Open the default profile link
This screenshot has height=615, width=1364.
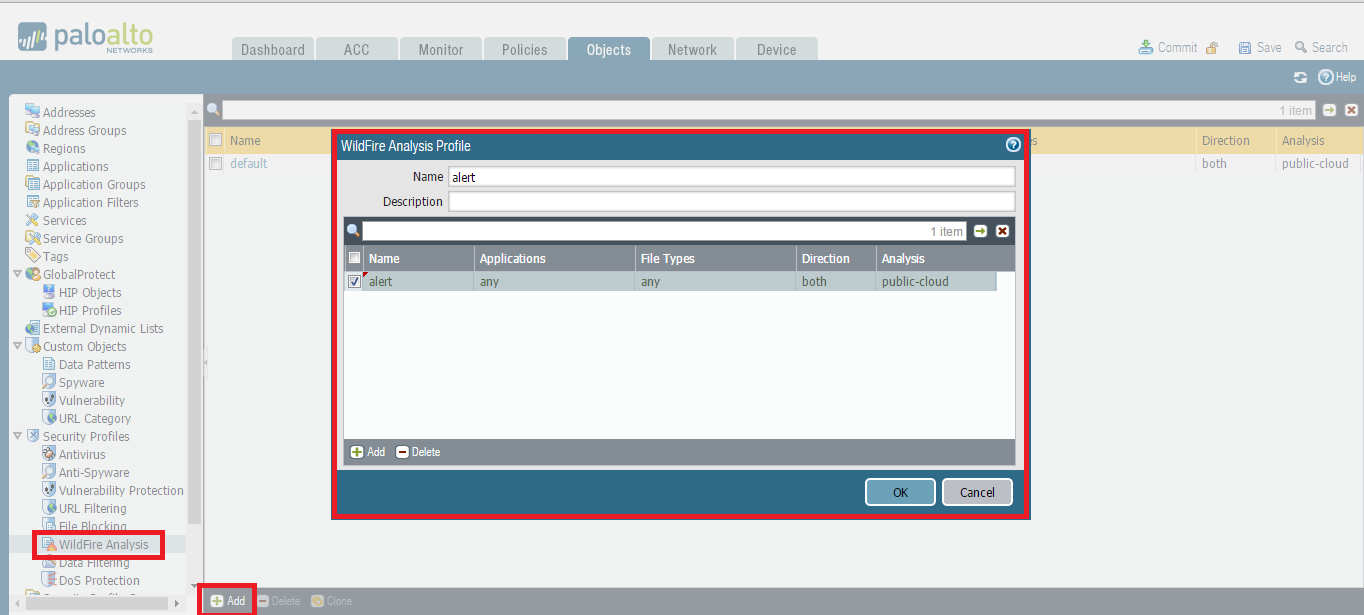[x=249, y=163]
